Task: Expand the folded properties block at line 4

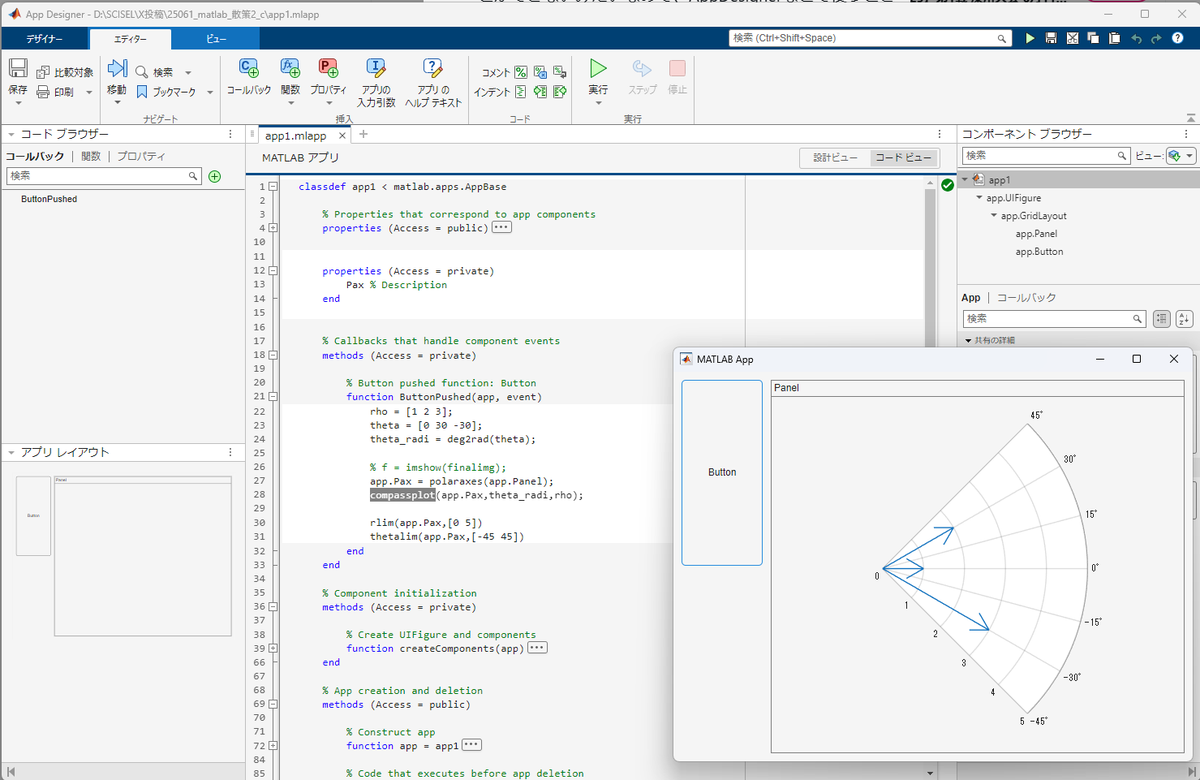Action: pos(273,228)
